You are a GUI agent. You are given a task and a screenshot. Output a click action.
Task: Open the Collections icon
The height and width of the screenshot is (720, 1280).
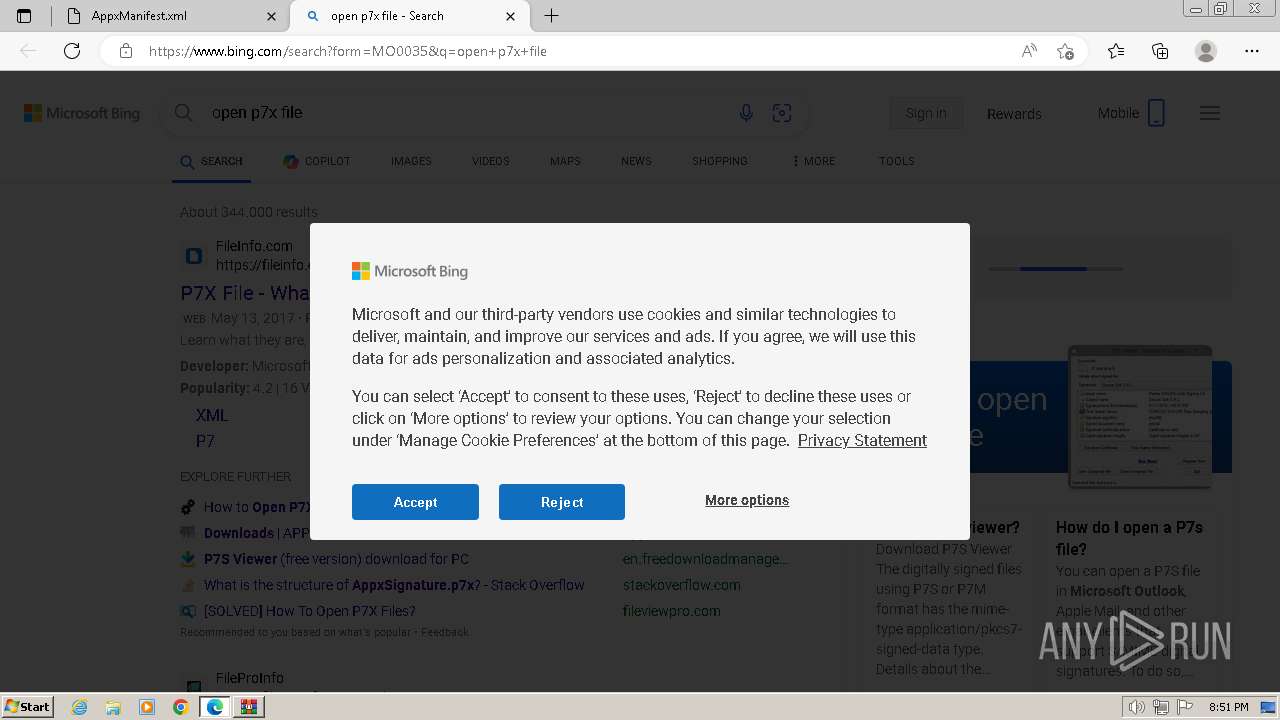(1160, 51)
